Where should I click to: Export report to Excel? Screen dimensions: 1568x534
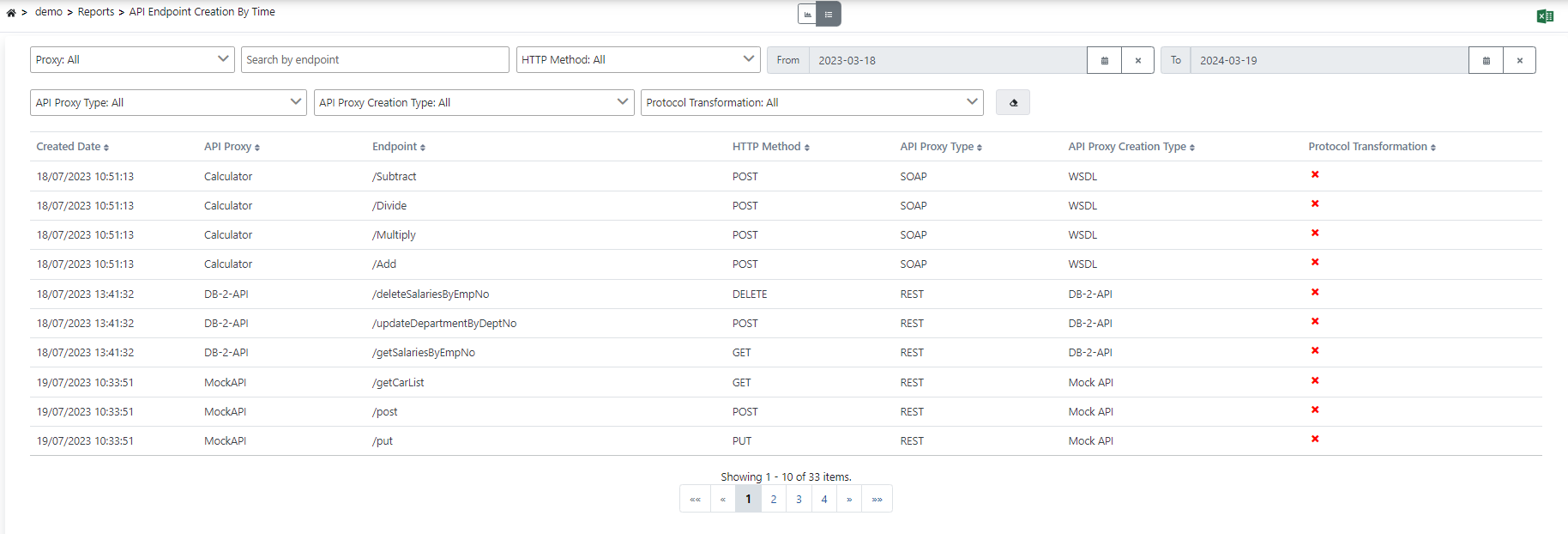1545,15
